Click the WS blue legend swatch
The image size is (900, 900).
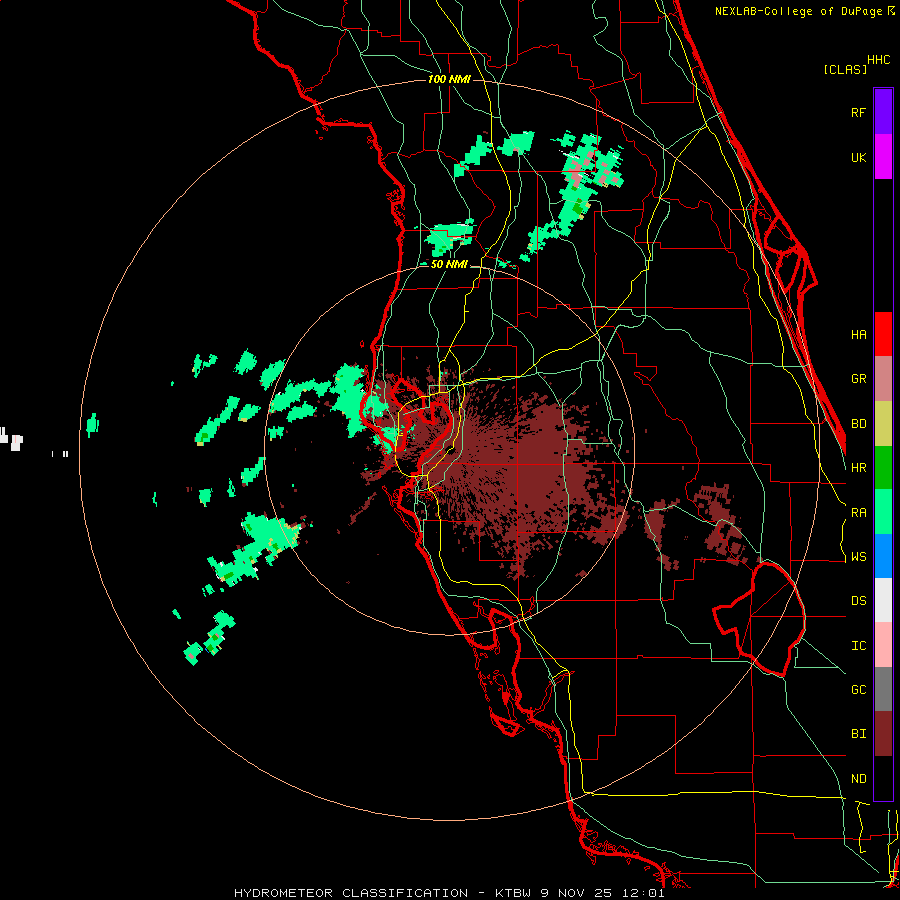click(x=883, y=556)
